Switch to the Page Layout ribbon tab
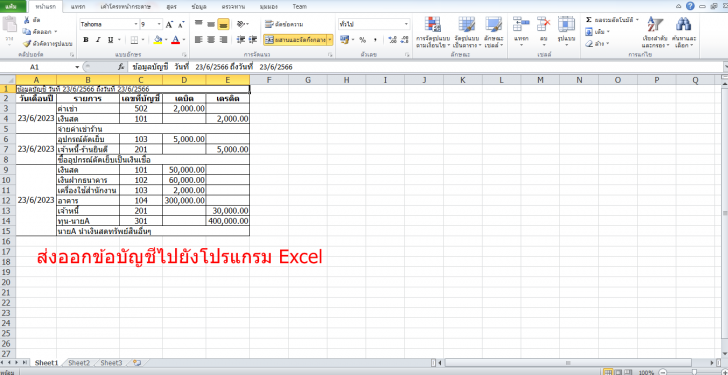 (125, 6)
